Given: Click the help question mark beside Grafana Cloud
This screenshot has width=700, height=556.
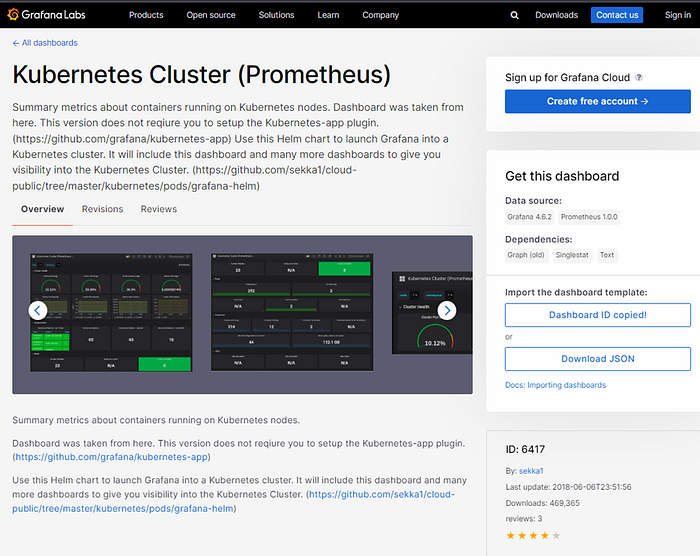Looking at the screenshot, I should pos(639,77).
